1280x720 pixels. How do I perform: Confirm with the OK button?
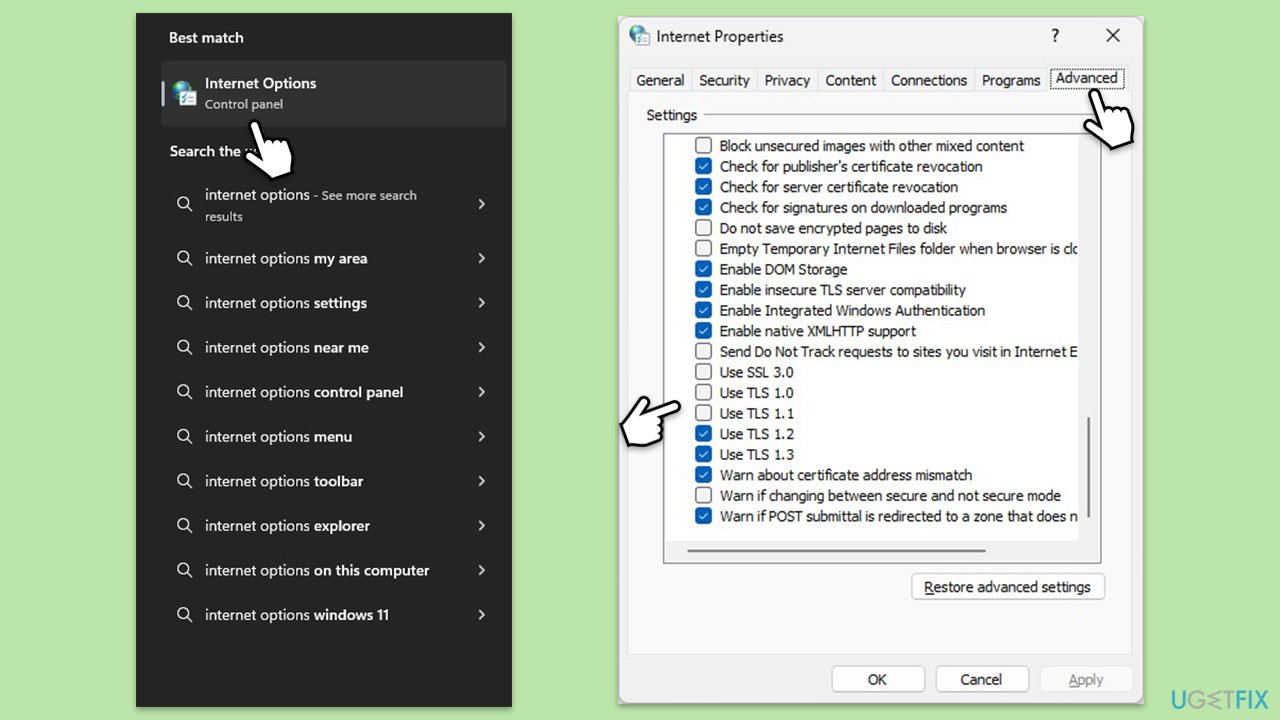(877, 680)
